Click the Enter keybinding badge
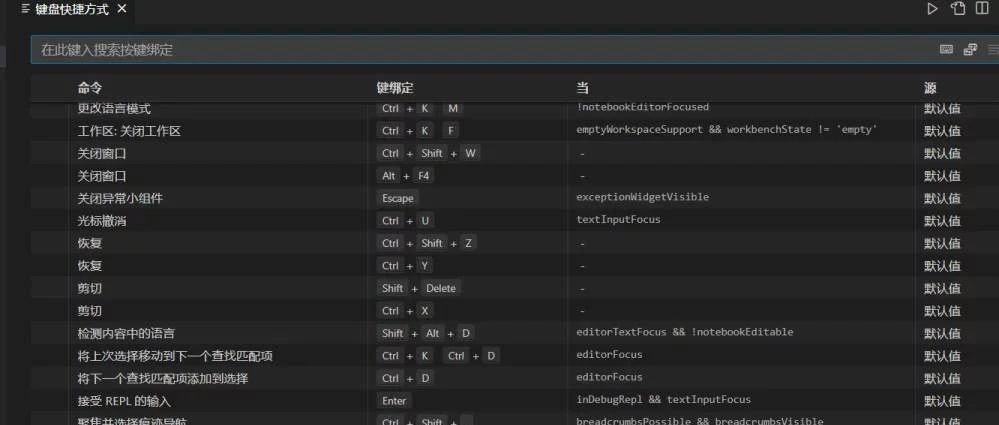The image size is (999, 425). [394, 401]
